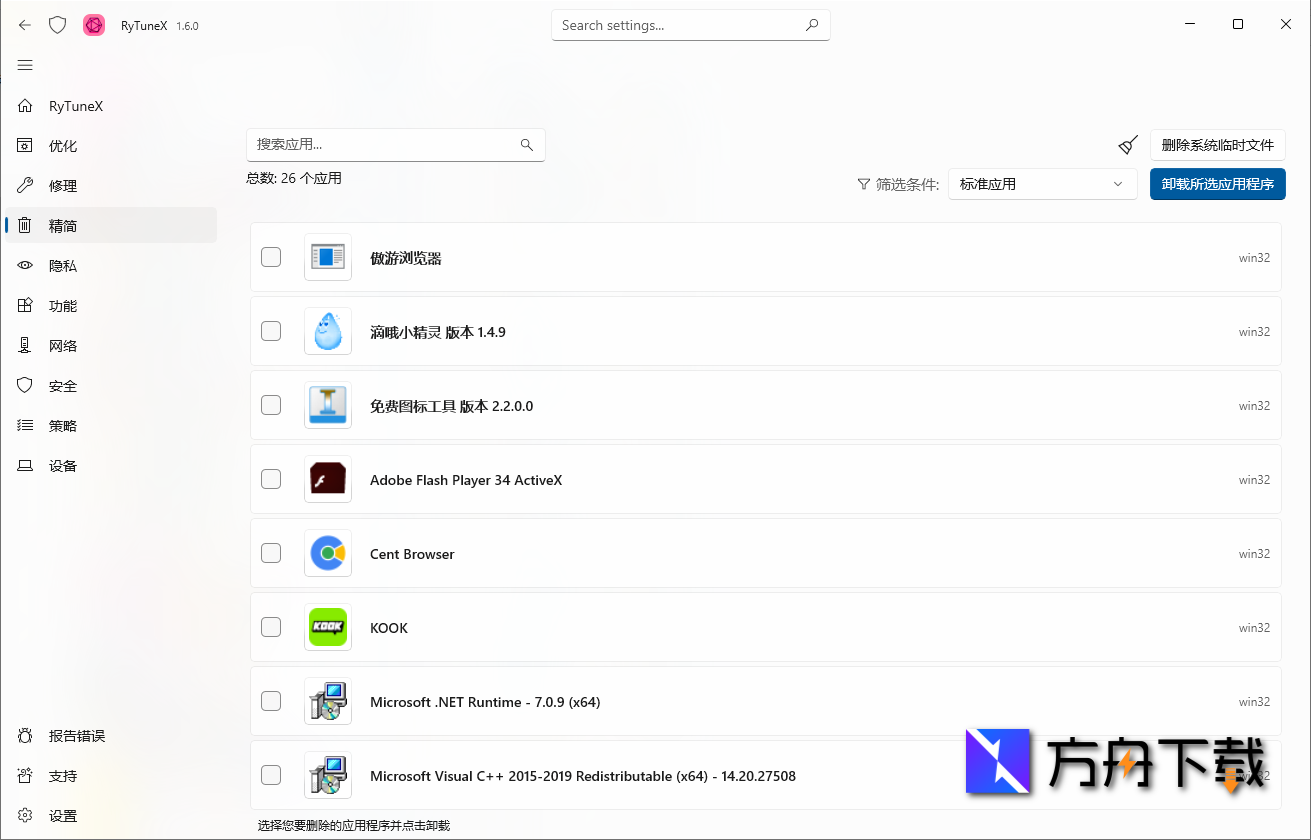Click 删除系统临时文件 button

(1217, 144)
